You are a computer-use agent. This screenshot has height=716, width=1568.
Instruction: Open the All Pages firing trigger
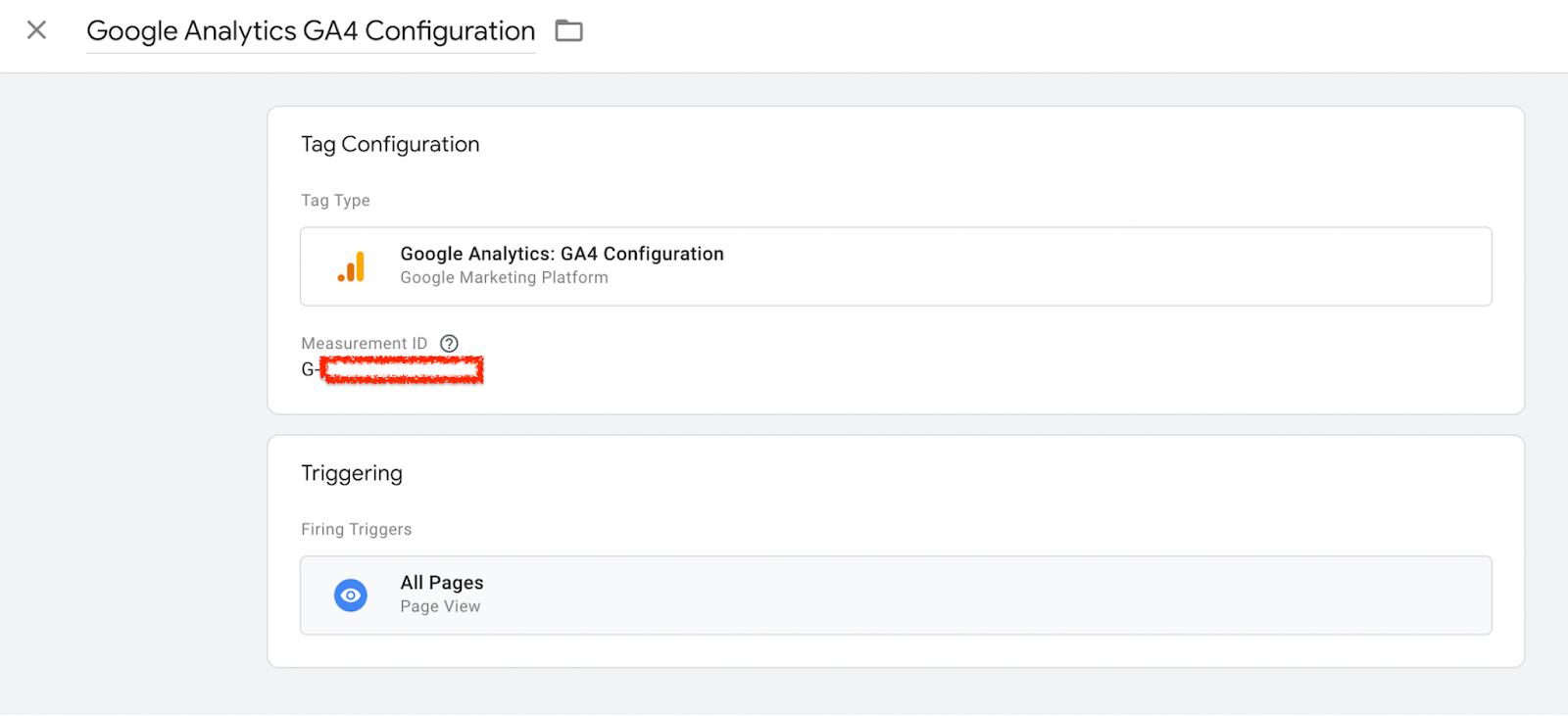tap(896, 596)
